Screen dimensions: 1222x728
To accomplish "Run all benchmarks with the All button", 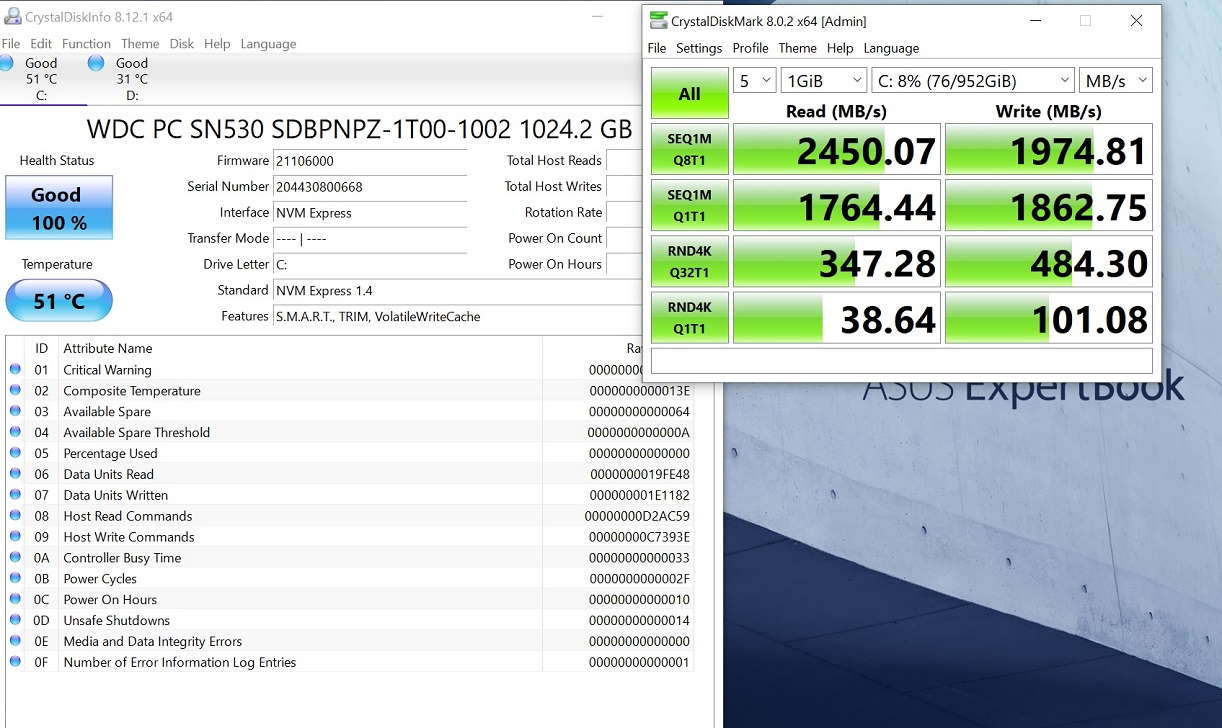I will coord(689,94).
